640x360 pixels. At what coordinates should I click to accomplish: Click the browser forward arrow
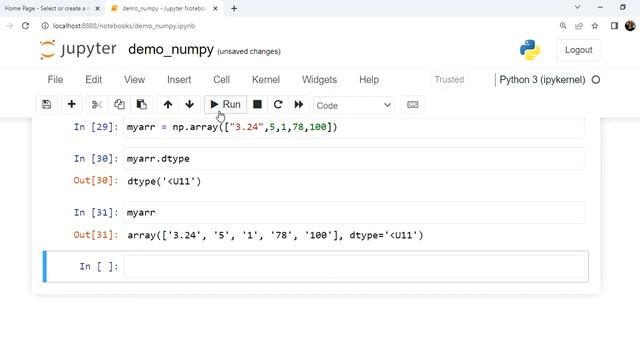[x=9, y=26]
